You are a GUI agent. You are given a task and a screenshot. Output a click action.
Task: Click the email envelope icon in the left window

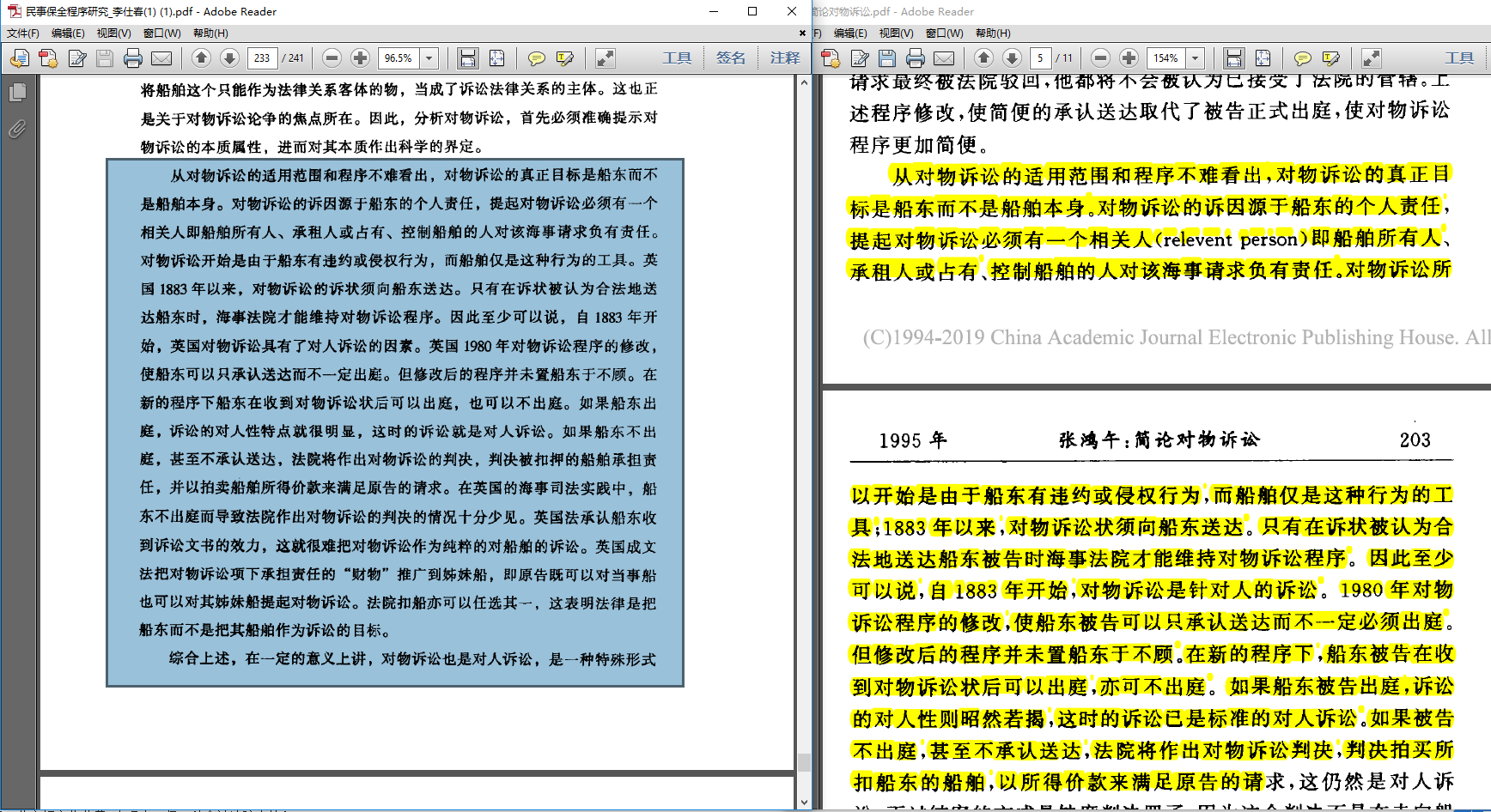(x=161, y=58)
